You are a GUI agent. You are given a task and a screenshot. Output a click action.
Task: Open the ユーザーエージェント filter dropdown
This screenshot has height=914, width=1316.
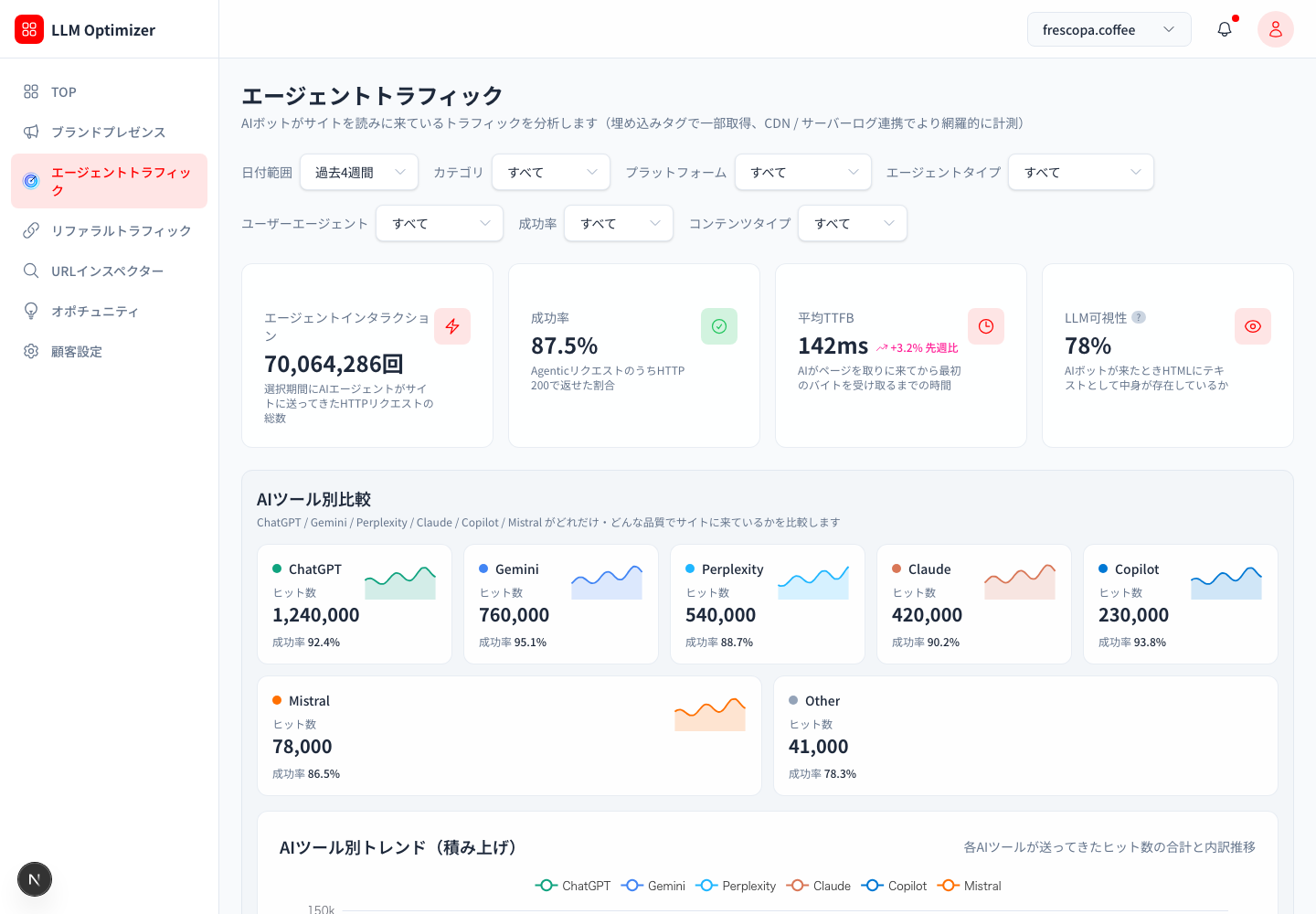point(440,223)
